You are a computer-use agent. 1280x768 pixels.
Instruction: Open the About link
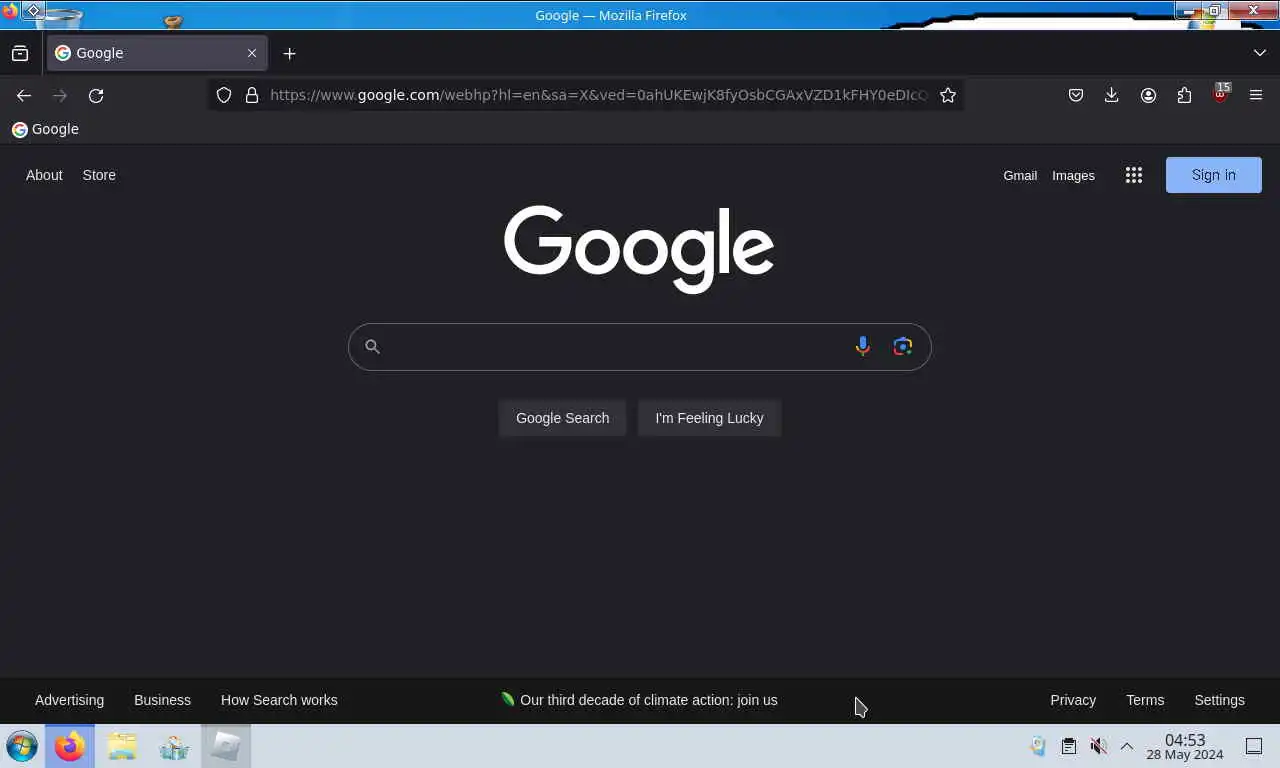click(44, 175)
